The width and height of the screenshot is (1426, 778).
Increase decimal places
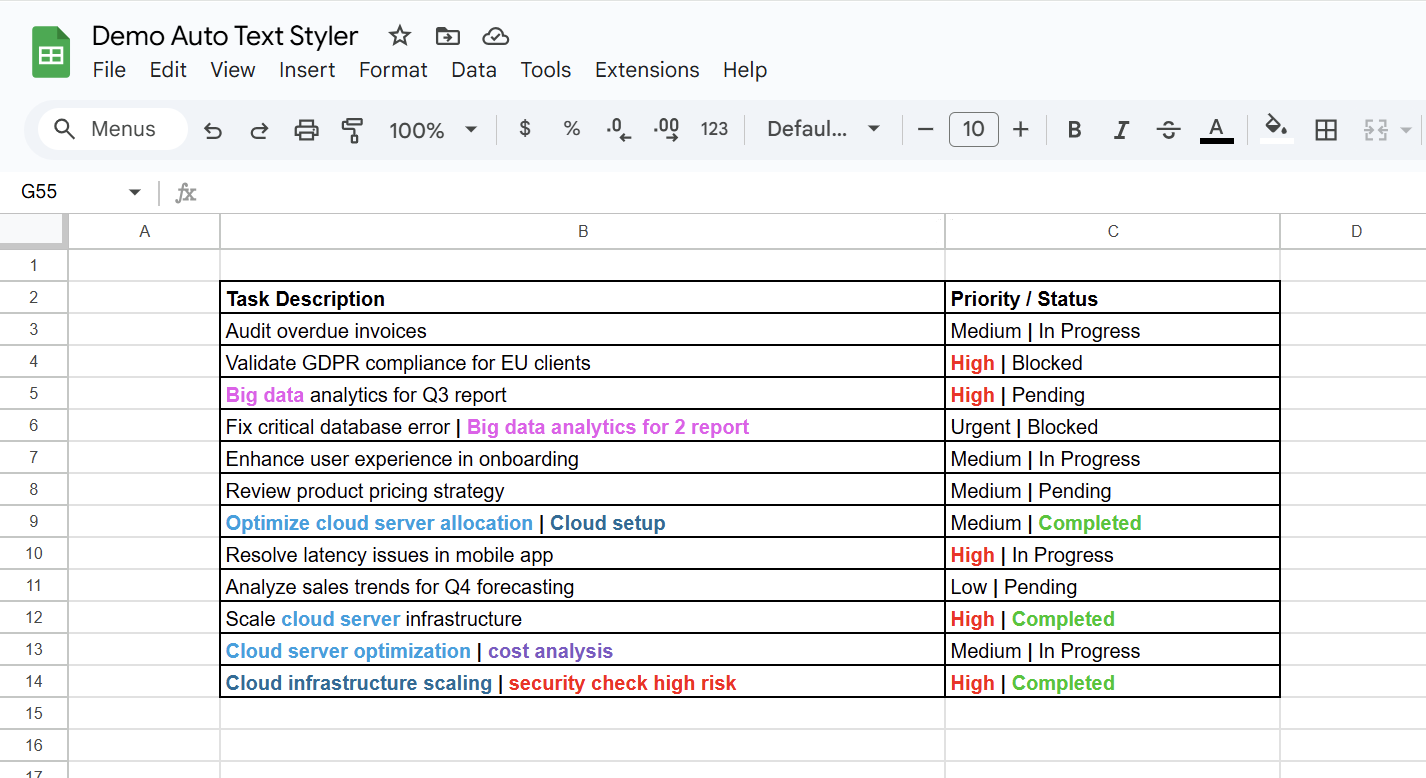click(x=665, y=129)
